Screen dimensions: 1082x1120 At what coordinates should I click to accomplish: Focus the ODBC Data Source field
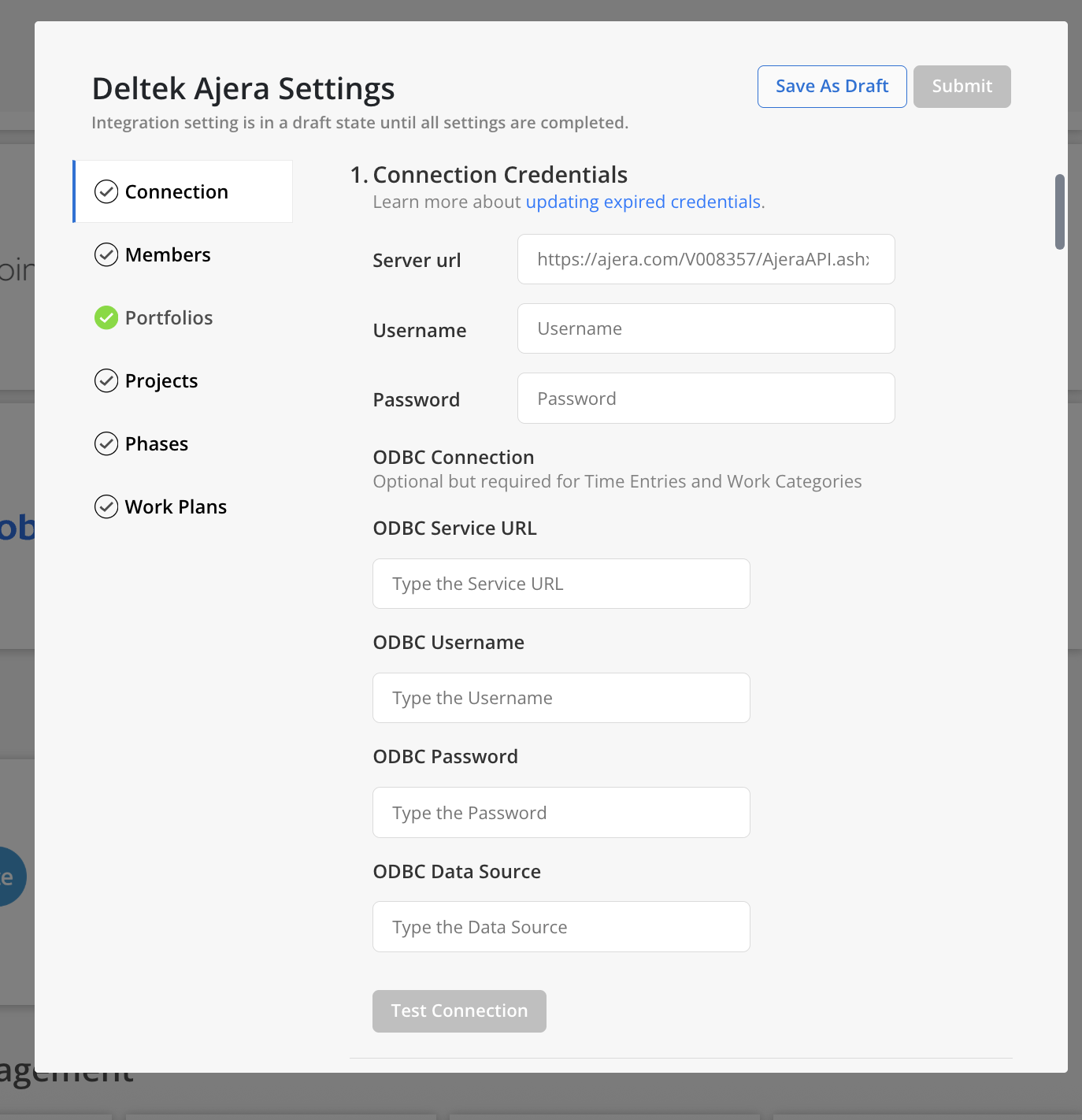[561, 927]
